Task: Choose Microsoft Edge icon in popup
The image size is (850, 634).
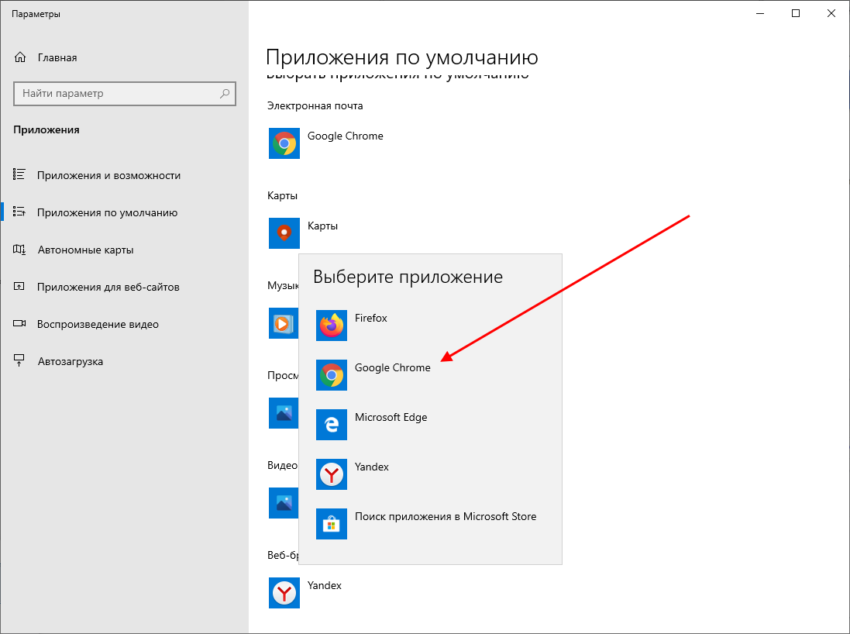Action: coord(332,424)
